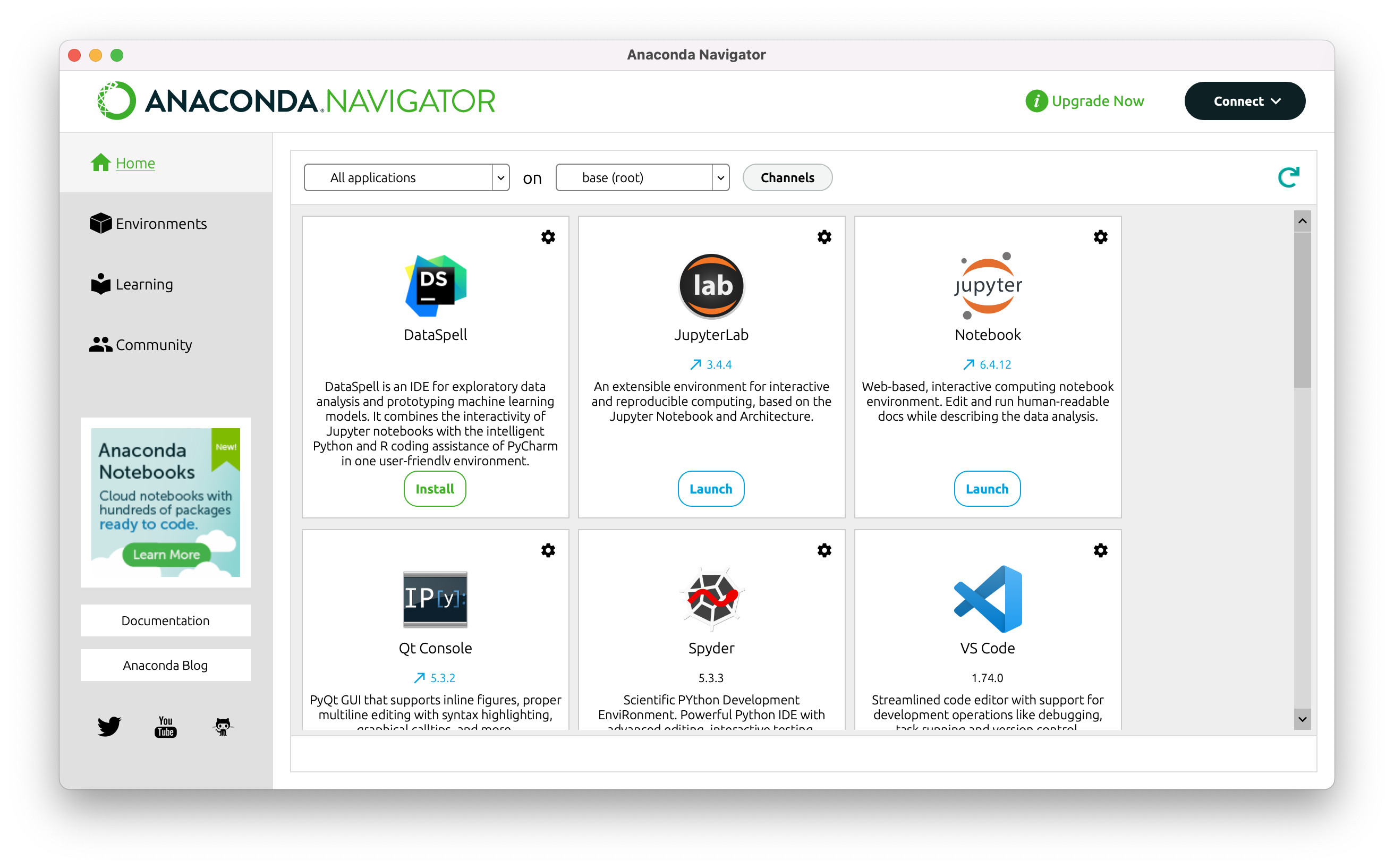Open the Channels manager
1394x868 pixels.
pos(788,177)
